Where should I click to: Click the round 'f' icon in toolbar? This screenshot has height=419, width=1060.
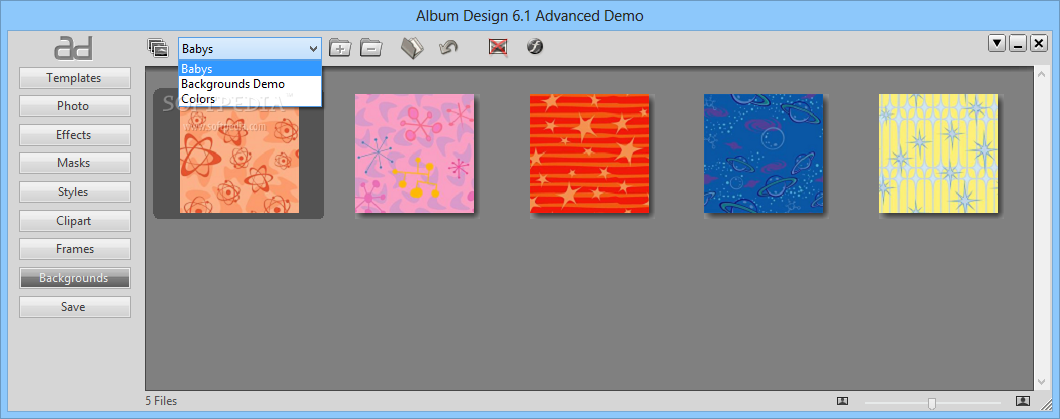[535, 47]
